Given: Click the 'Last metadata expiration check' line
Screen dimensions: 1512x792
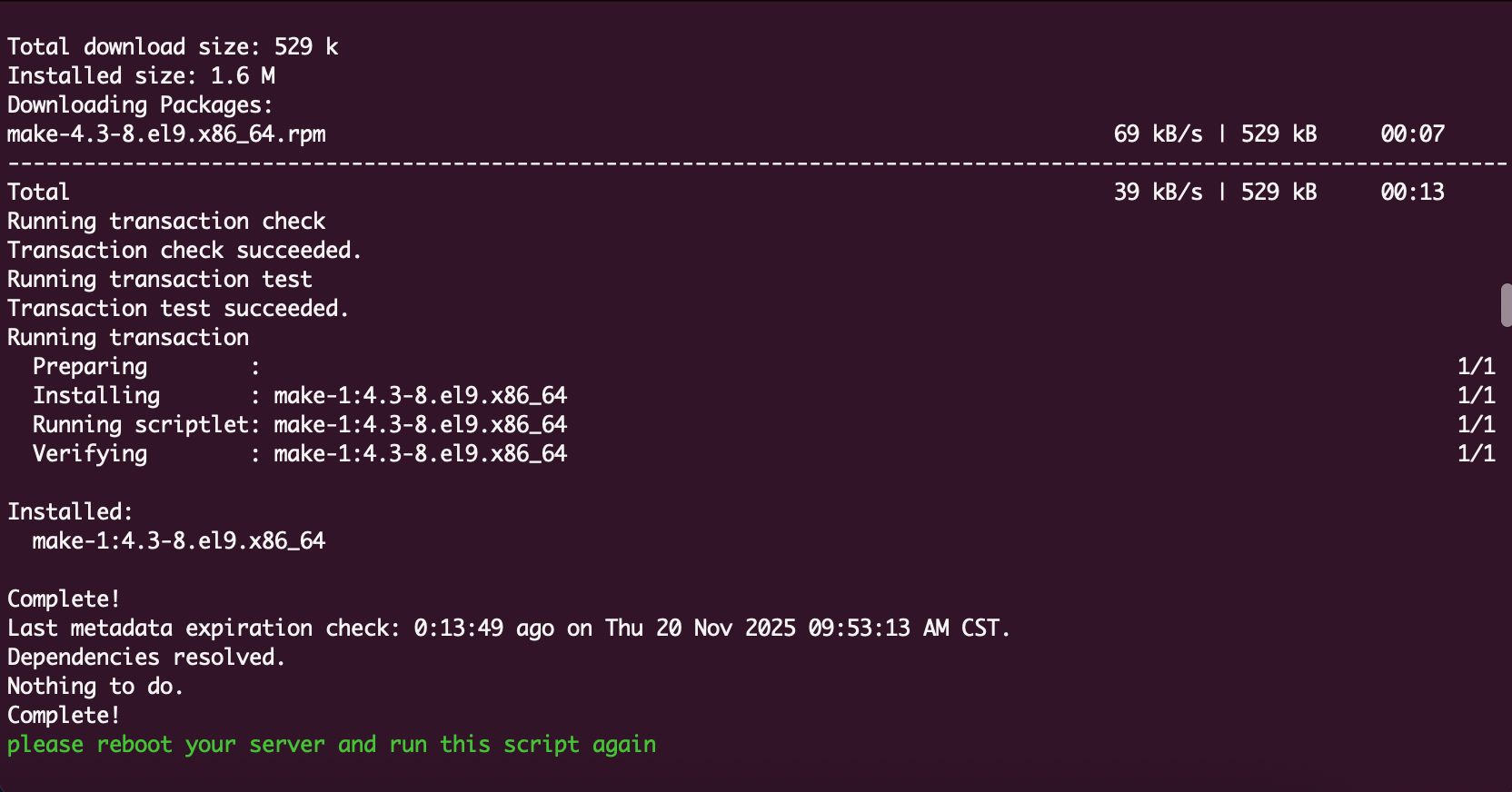Looking at the screenshot, I should click(509, 629).
